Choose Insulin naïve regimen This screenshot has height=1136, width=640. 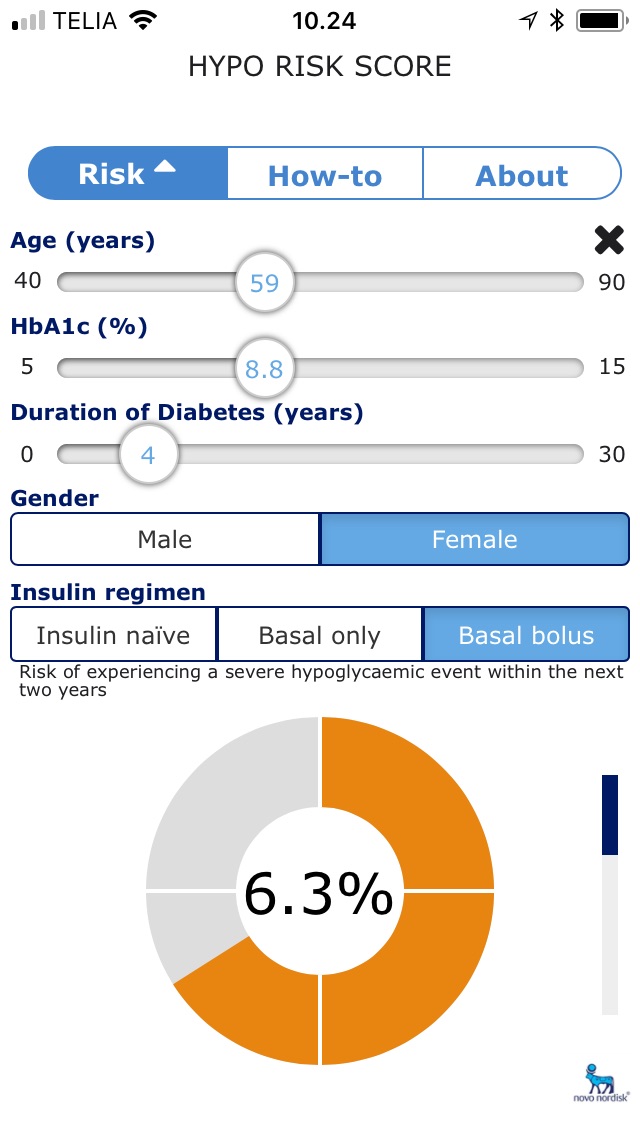point(114,635)
